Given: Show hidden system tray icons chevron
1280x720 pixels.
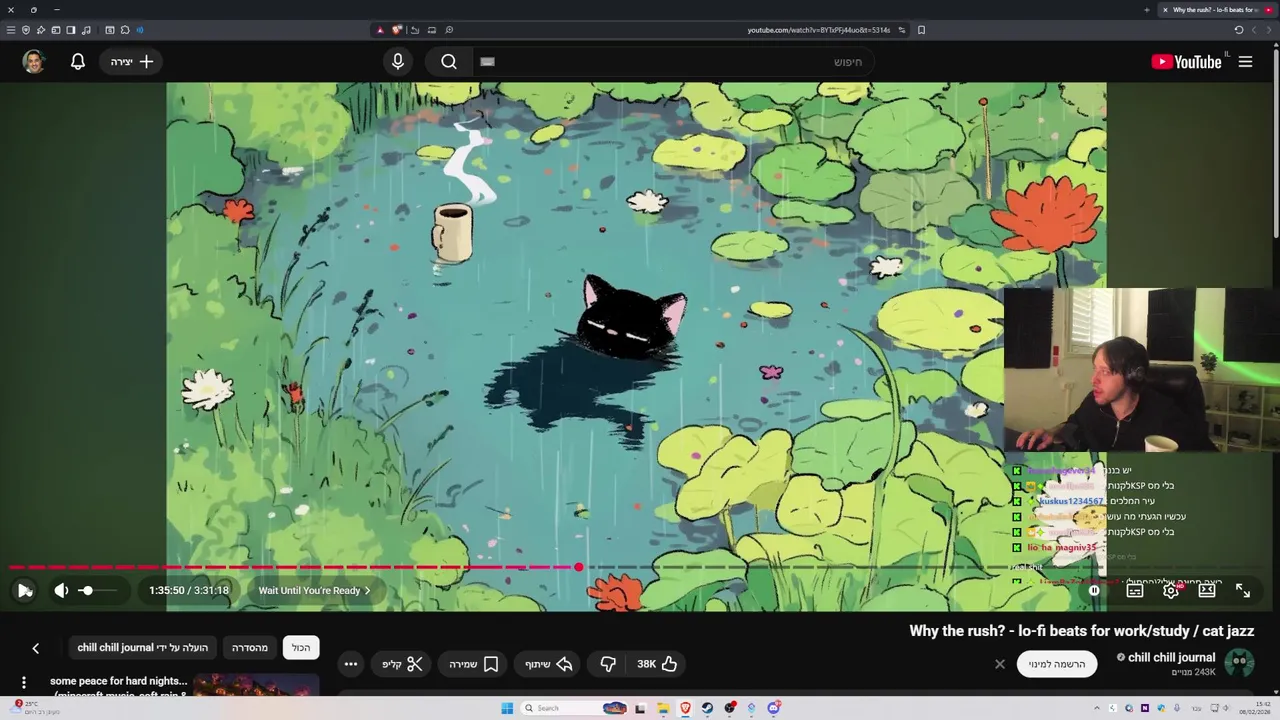Looking at the screenshot, I should click(1097, 708).
